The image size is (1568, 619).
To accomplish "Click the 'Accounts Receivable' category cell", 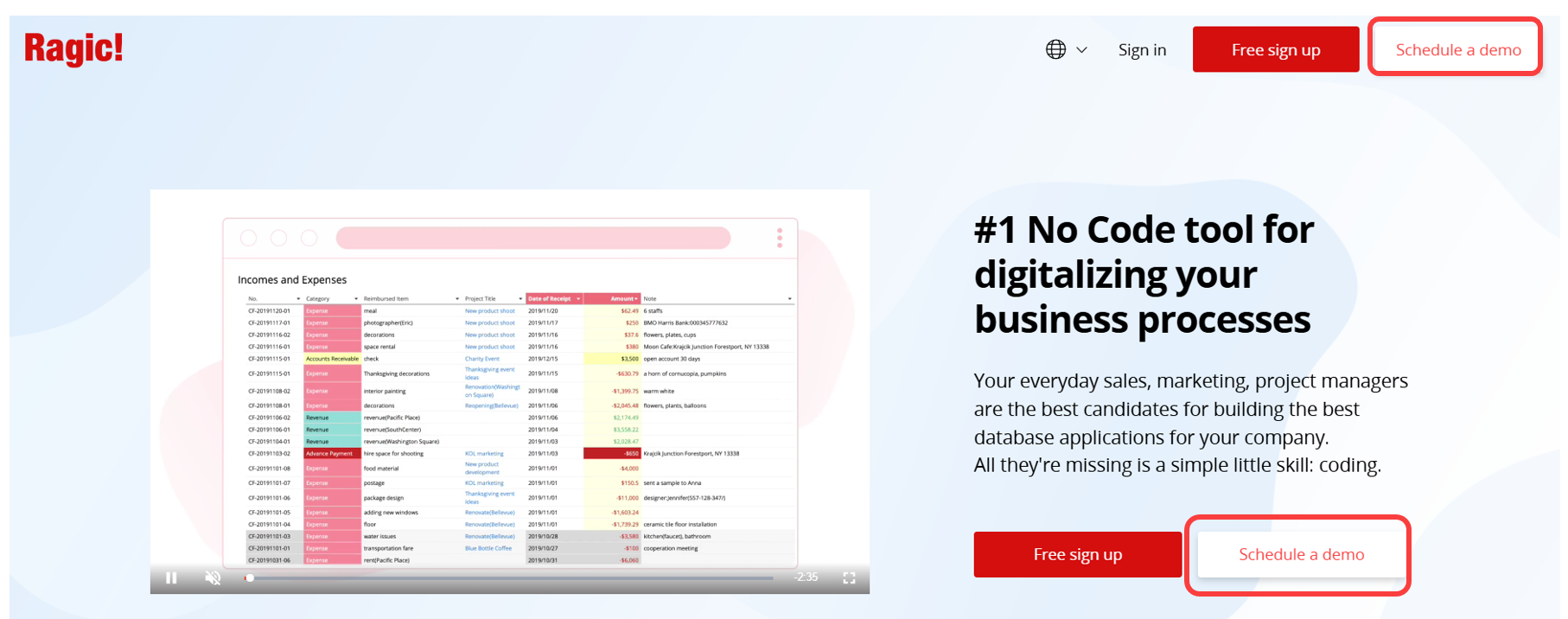I will (x=332, y=359).
